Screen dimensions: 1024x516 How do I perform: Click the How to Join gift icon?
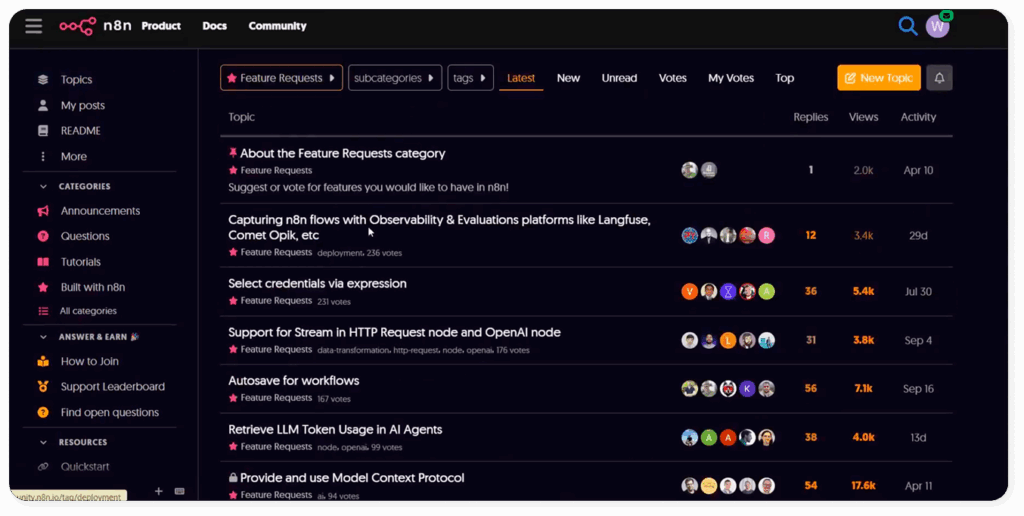click(x=43, y=361)
